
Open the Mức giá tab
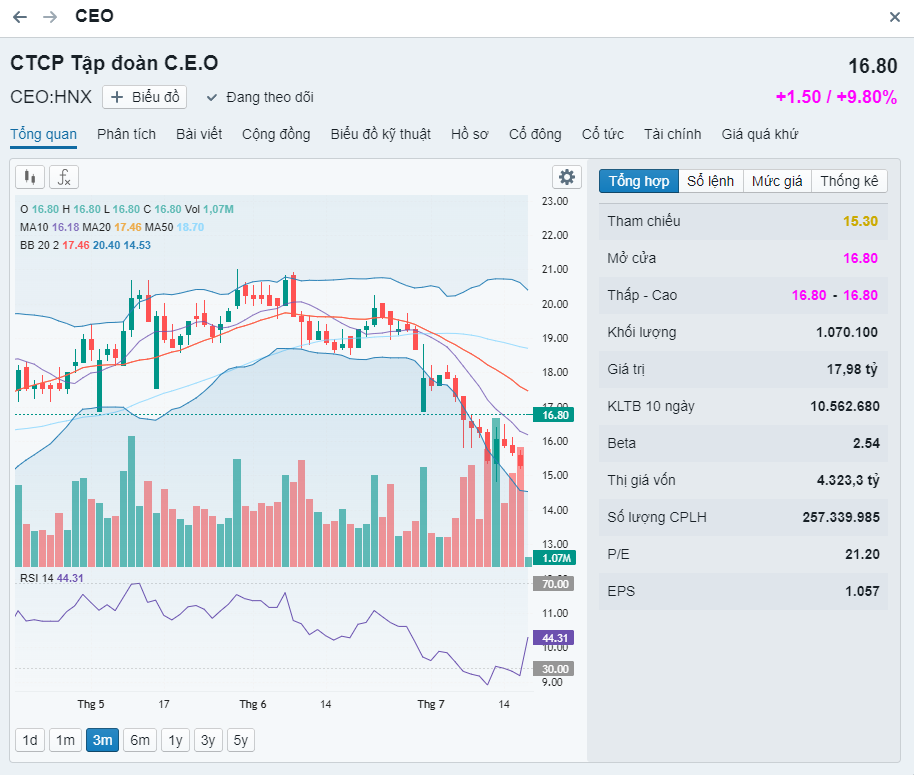(777, 181)
